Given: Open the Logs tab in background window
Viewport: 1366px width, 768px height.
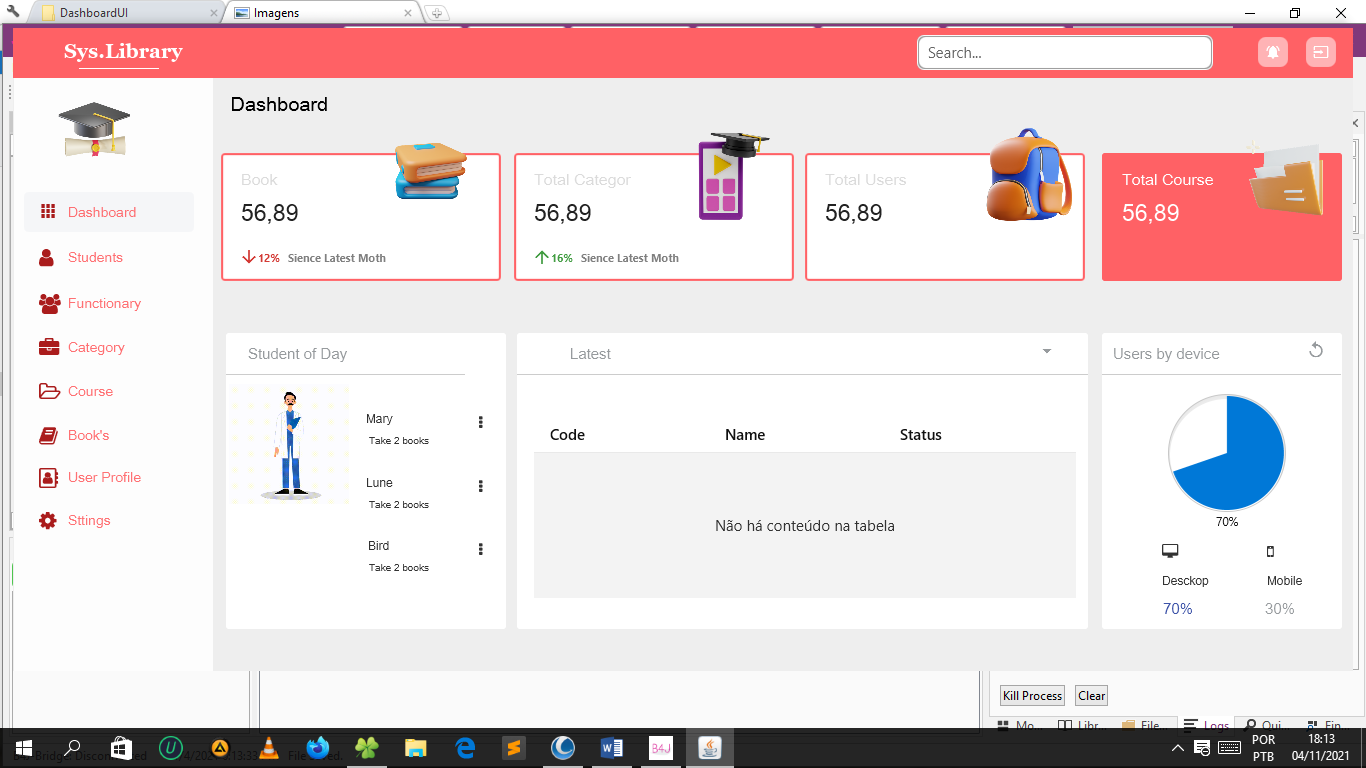Looking at the screenshot, I should coord(1206,726).
